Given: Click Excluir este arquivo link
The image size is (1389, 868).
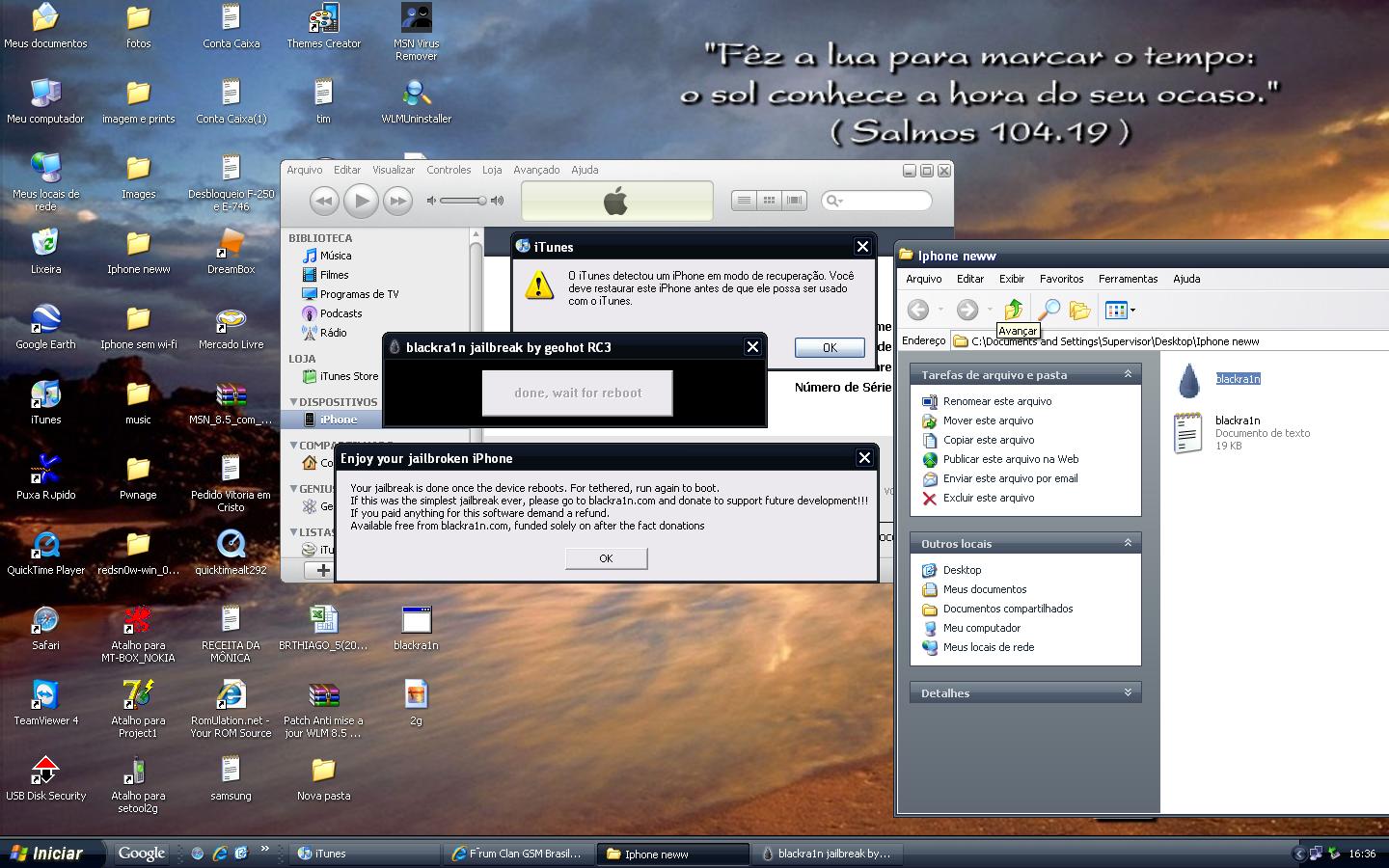Looking at the screenshot, I should (x=989, y=498).
